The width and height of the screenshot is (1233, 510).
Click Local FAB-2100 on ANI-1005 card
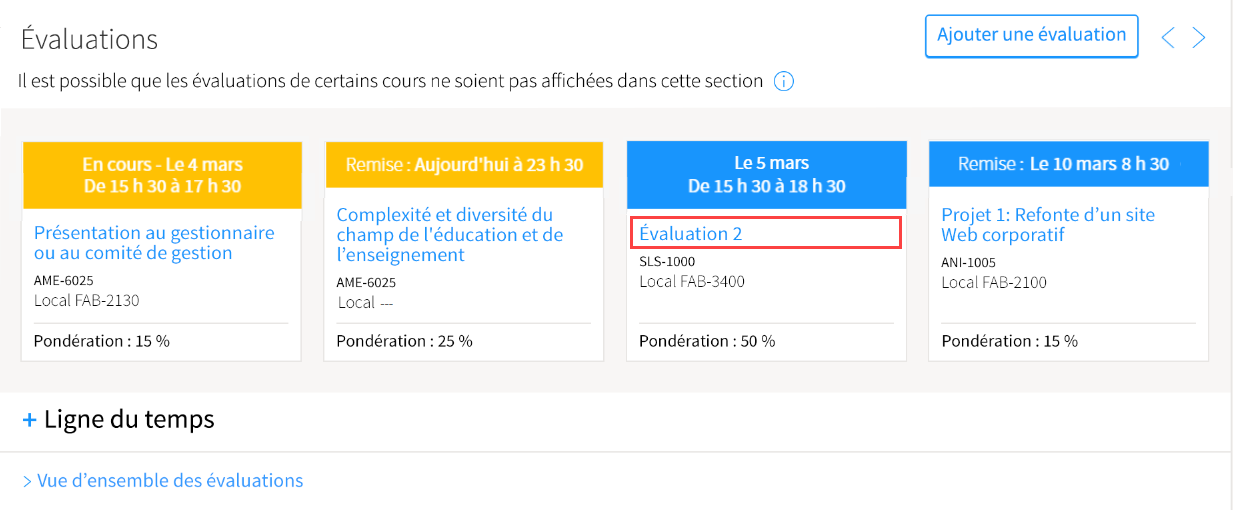[994, 282]
